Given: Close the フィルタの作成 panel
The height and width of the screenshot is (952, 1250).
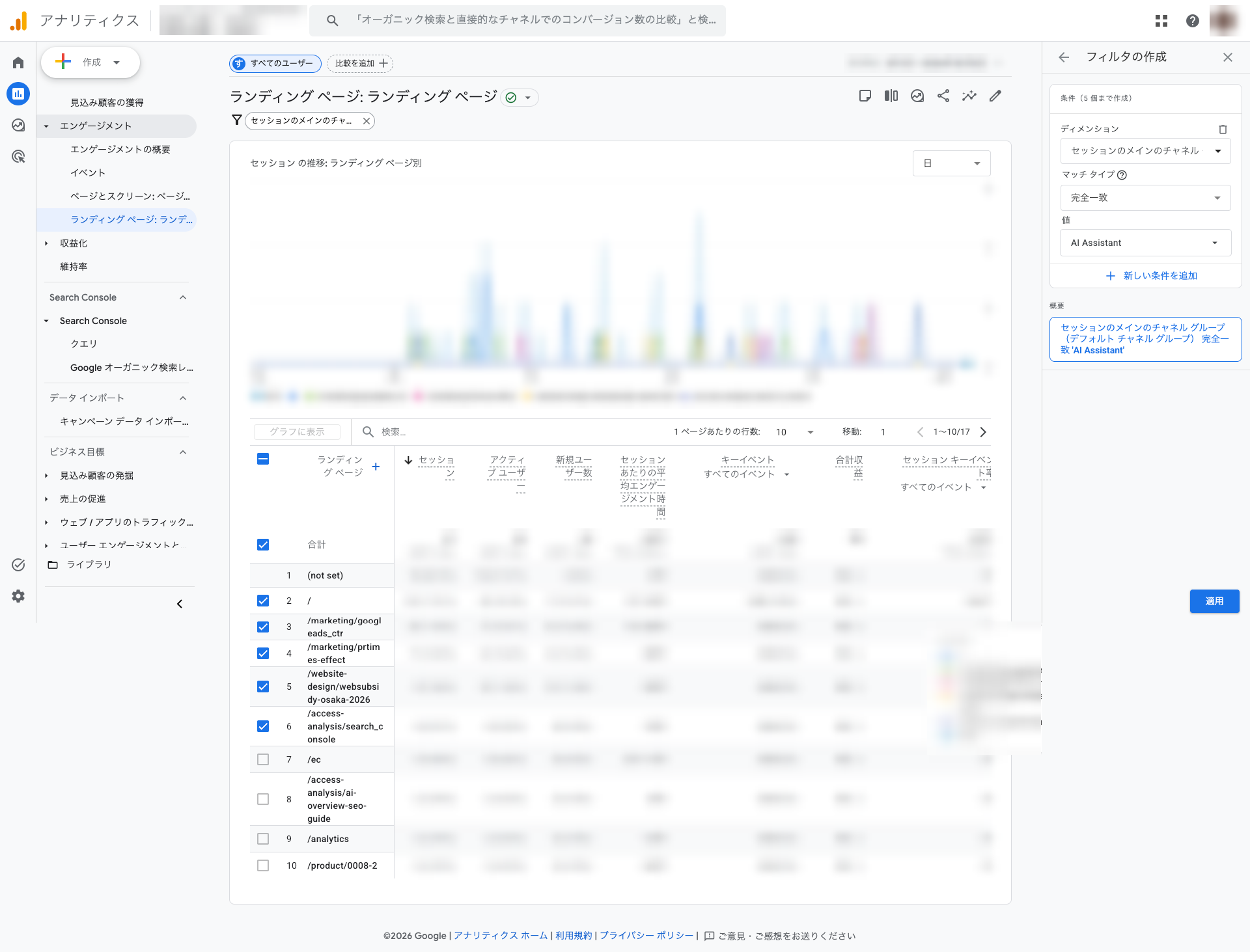Looking at the screenshot, I should coord(1228,57).
